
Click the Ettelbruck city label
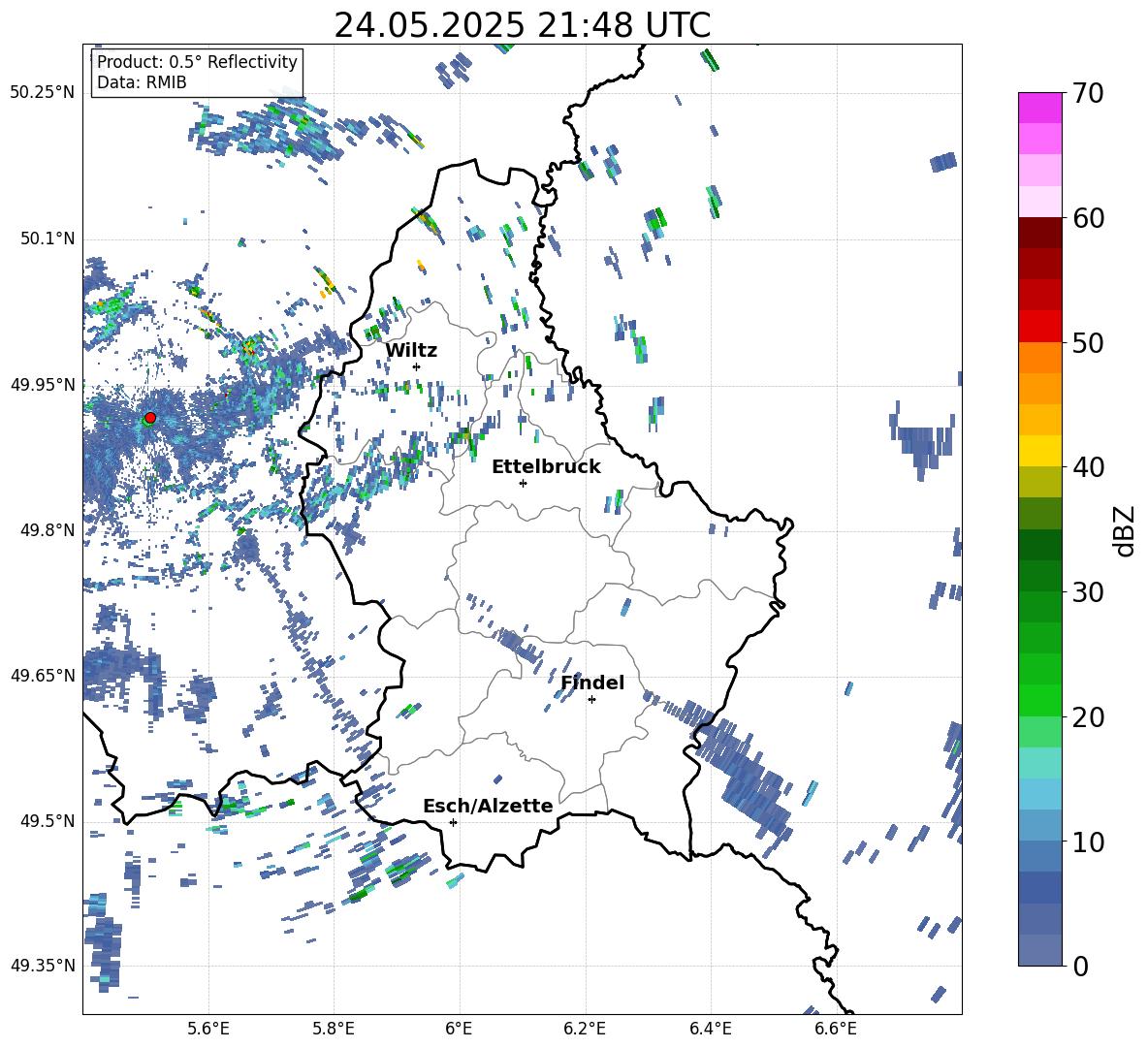coord(546,467)
